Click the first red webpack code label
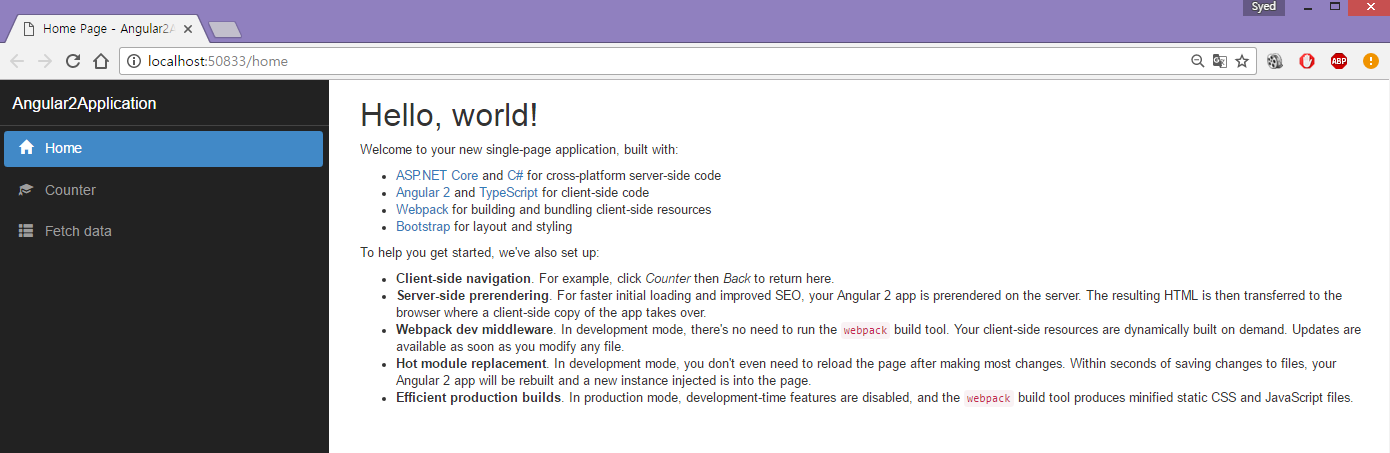Screen dimensions: 1390x453 click(865, 330)
